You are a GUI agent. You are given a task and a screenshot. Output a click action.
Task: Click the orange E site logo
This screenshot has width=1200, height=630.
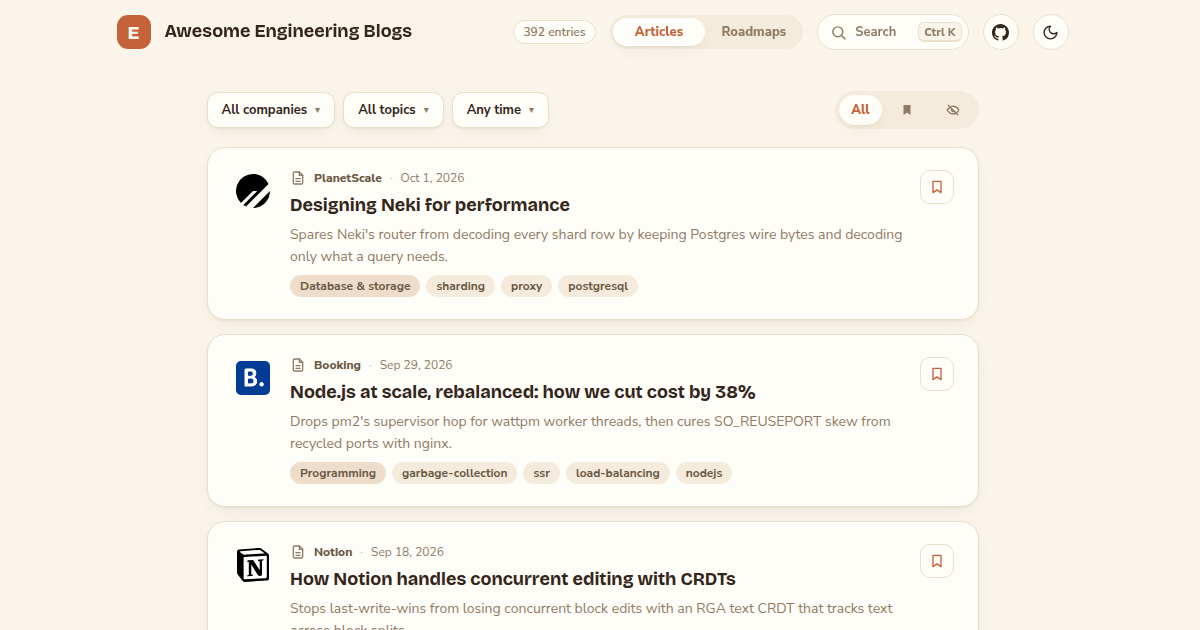click(x=134, y=32)
